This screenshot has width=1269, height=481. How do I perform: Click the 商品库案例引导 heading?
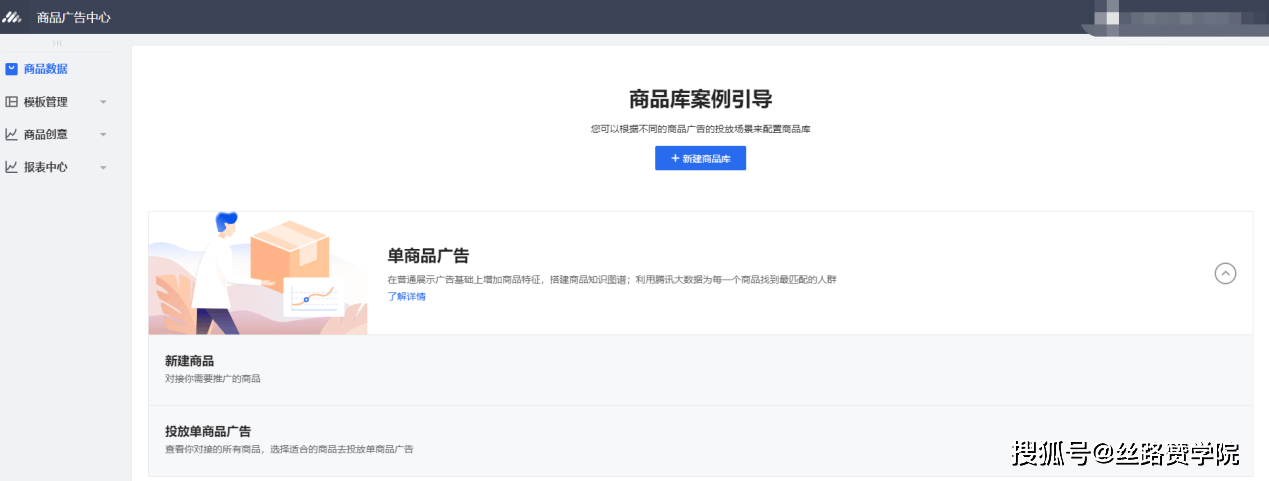[x=700, y=99]
